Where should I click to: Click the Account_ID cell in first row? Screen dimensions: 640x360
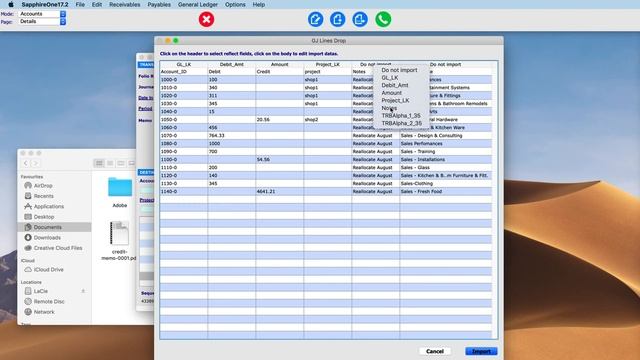pos(184,71)
